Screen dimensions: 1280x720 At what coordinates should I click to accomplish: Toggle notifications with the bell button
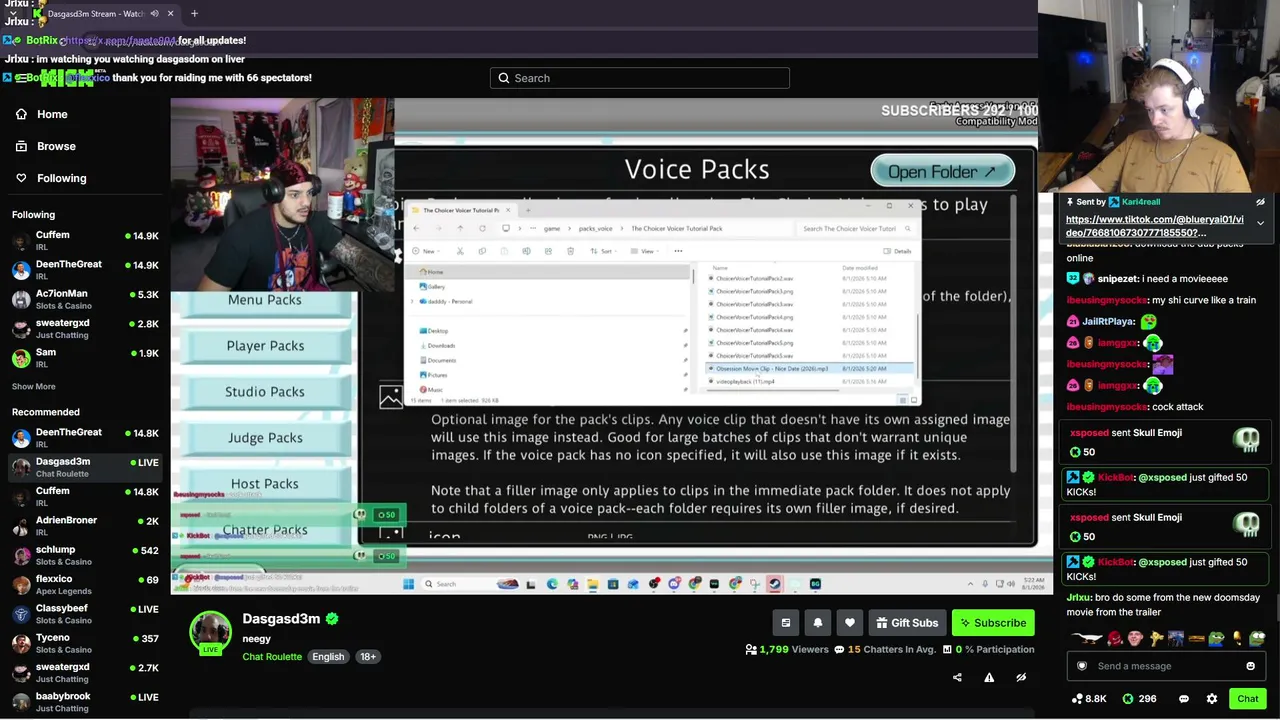[x=818, y=623]
